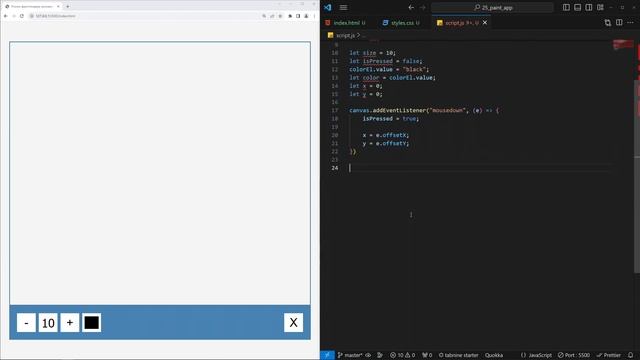This screenshot has width=640, height=360.
Task: Click the brush size value 10
Action: (x=48, y=323)
